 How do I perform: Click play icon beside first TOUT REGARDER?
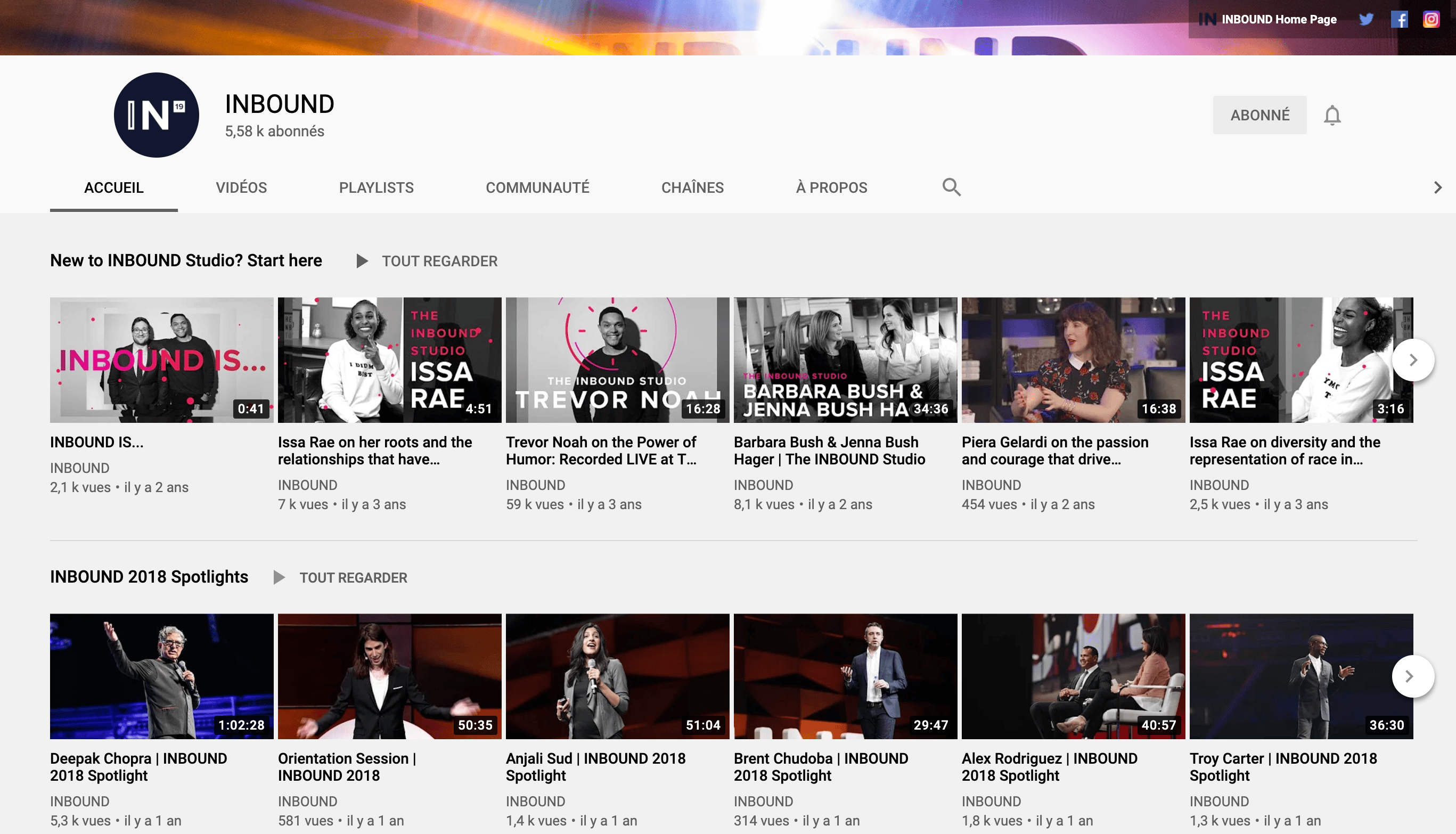[x=362, y=261]
